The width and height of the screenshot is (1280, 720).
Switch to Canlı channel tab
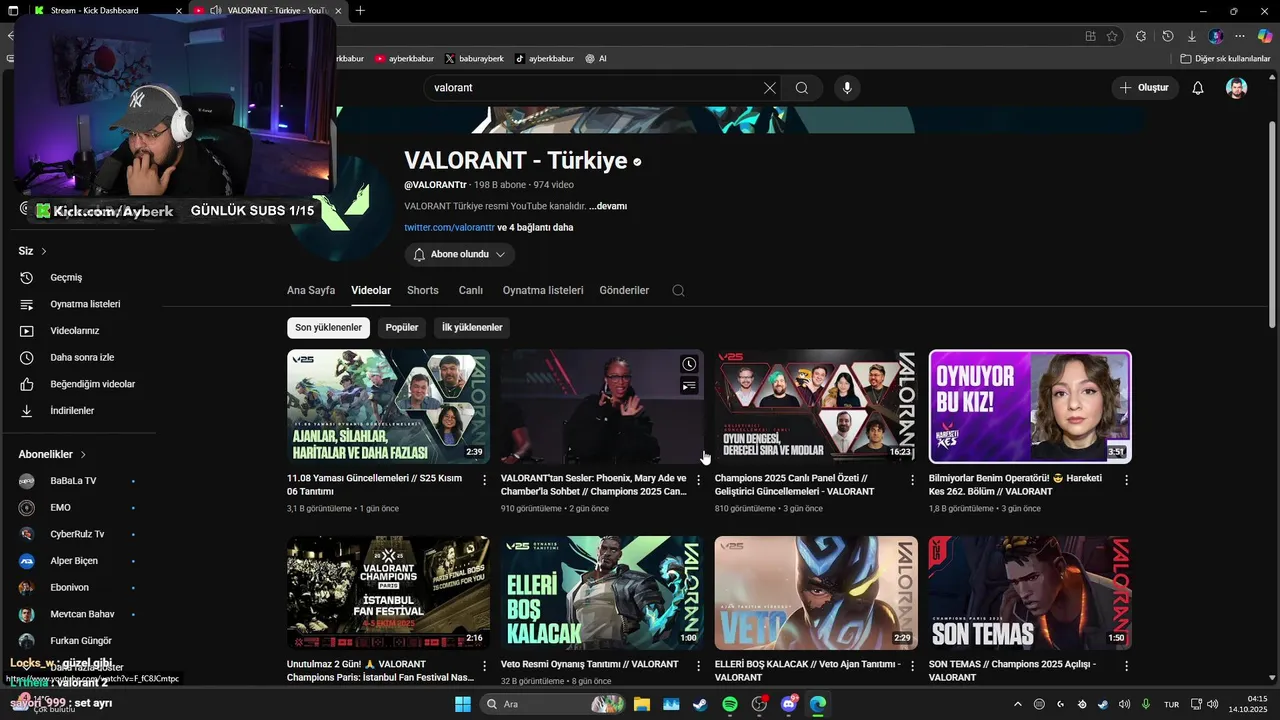[x=471, y=290]
